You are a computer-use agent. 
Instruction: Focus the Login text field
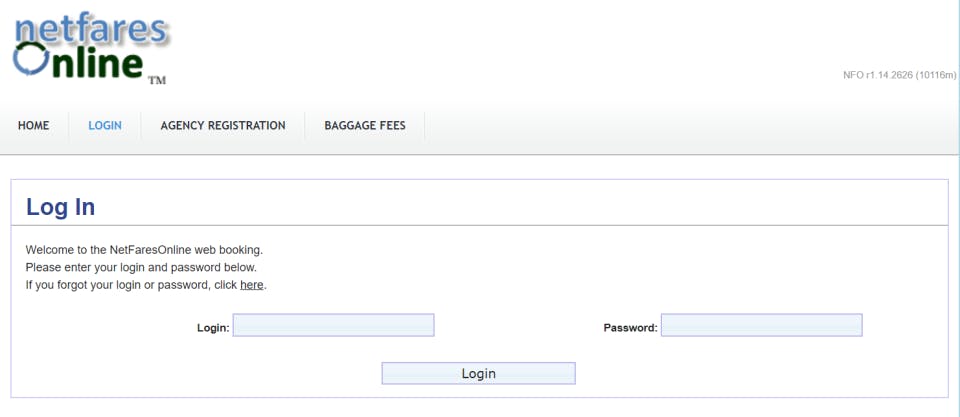pyautogui.click(x=334, y=325)
